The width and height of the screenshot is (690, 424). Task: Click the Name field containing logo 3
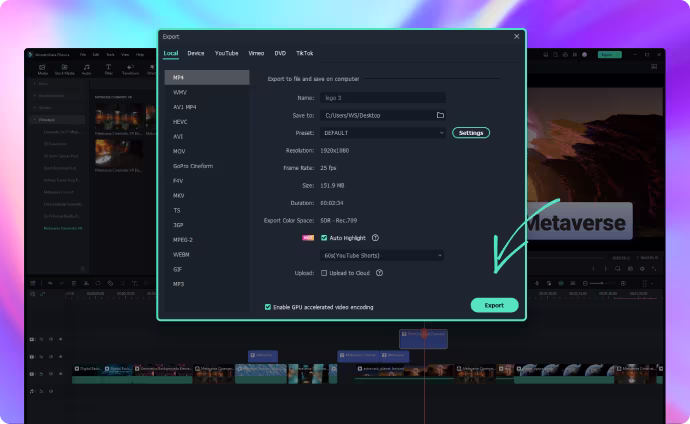click(382, 98)
